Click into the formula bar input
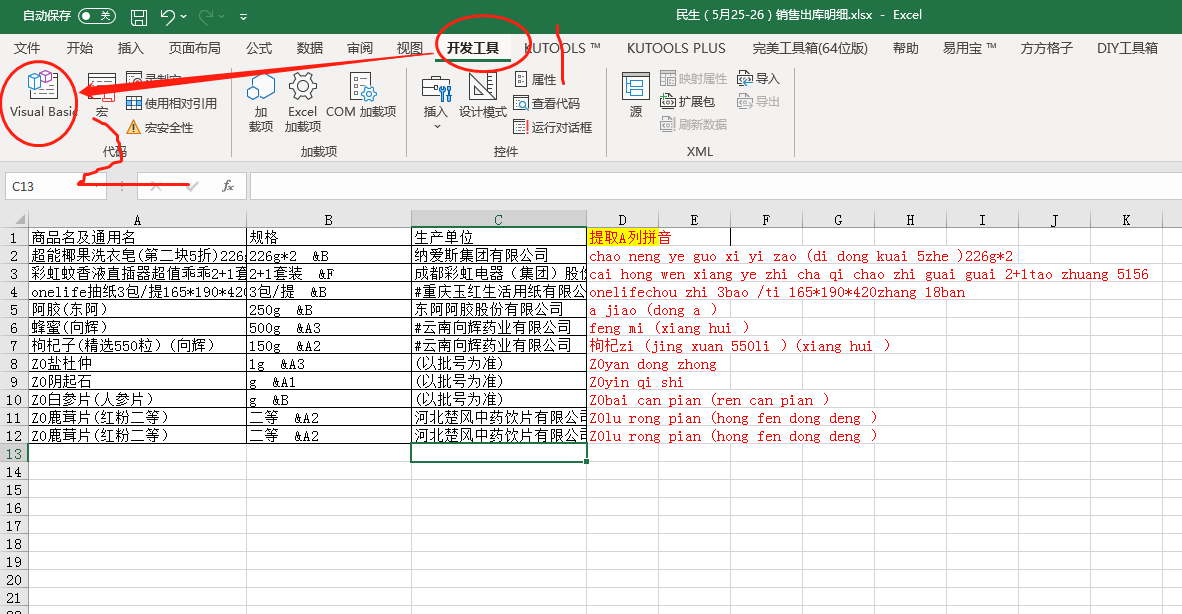 (x=715, y=186)
